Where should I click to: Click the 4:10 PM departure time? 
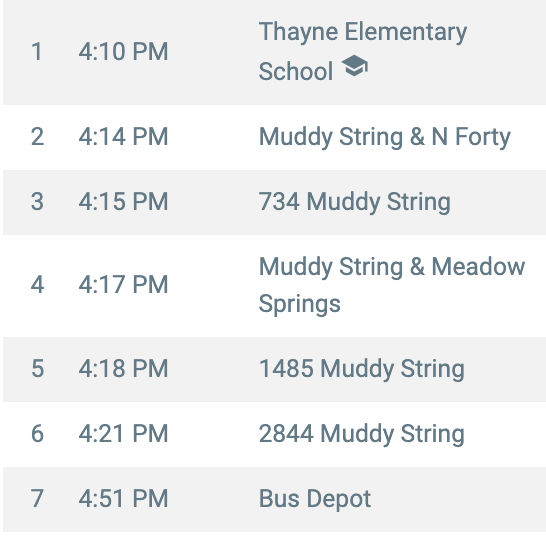pyautogui.click(x=123, y=52)
